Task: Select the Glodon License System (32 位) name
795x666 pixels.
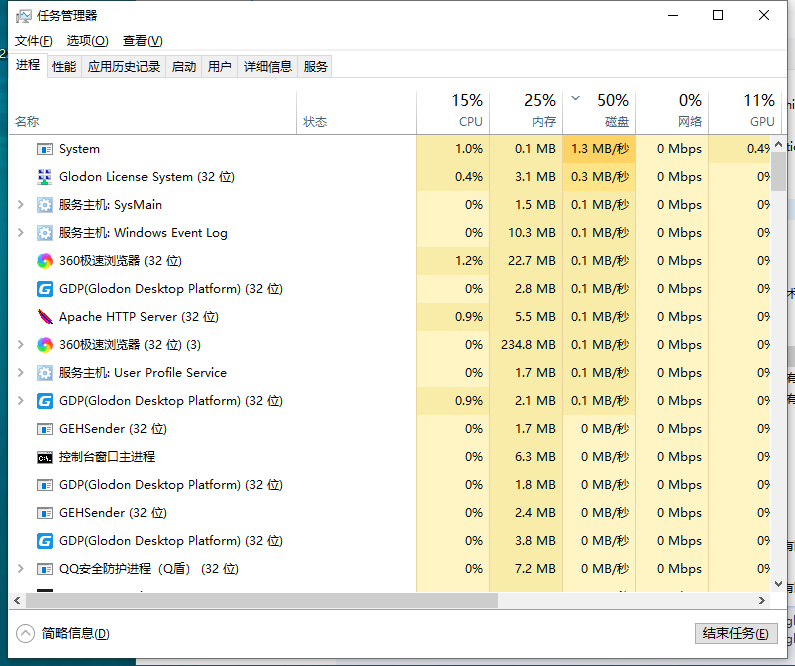Action: pos(147,177)
